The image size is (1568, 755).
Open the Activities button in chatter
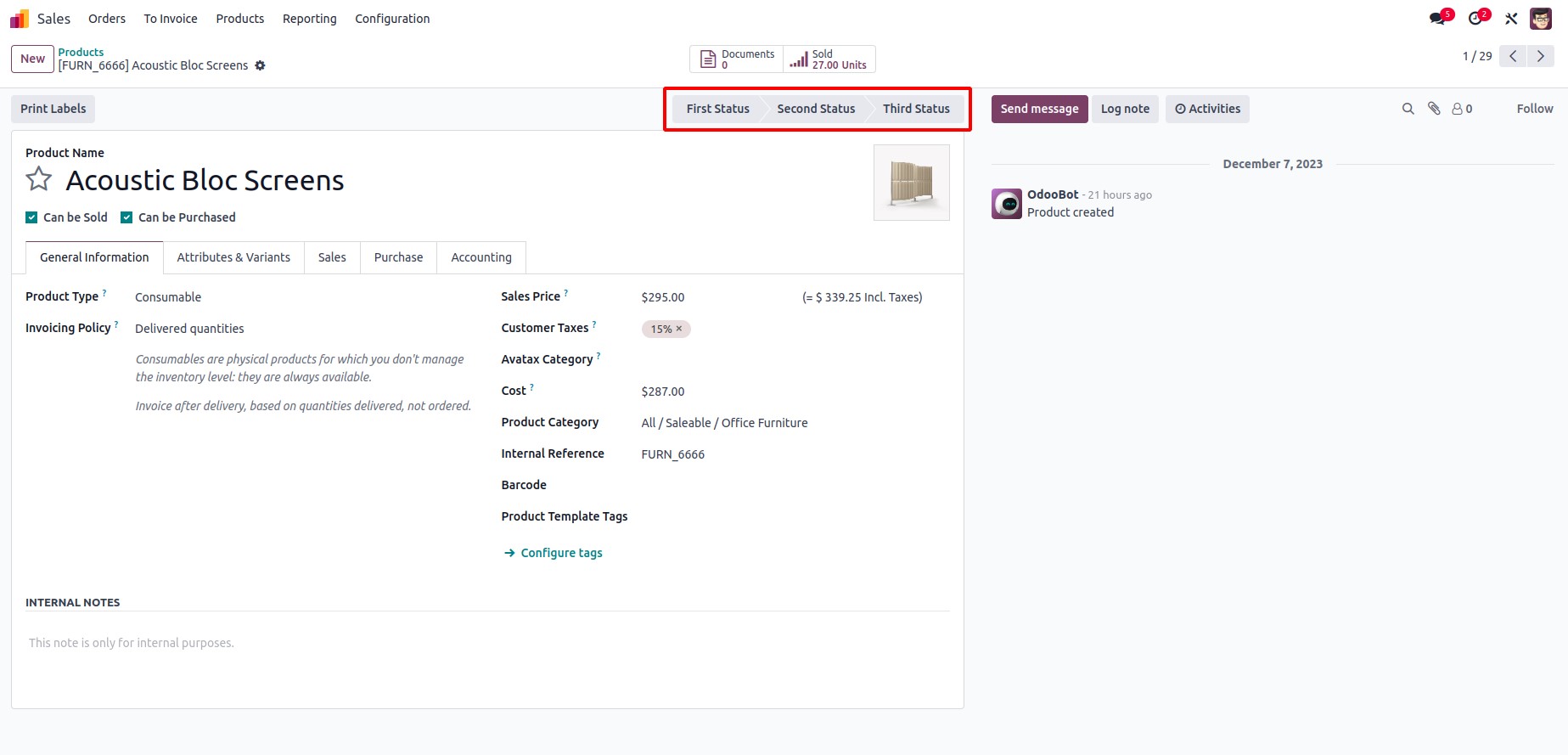pos(1207,109)
